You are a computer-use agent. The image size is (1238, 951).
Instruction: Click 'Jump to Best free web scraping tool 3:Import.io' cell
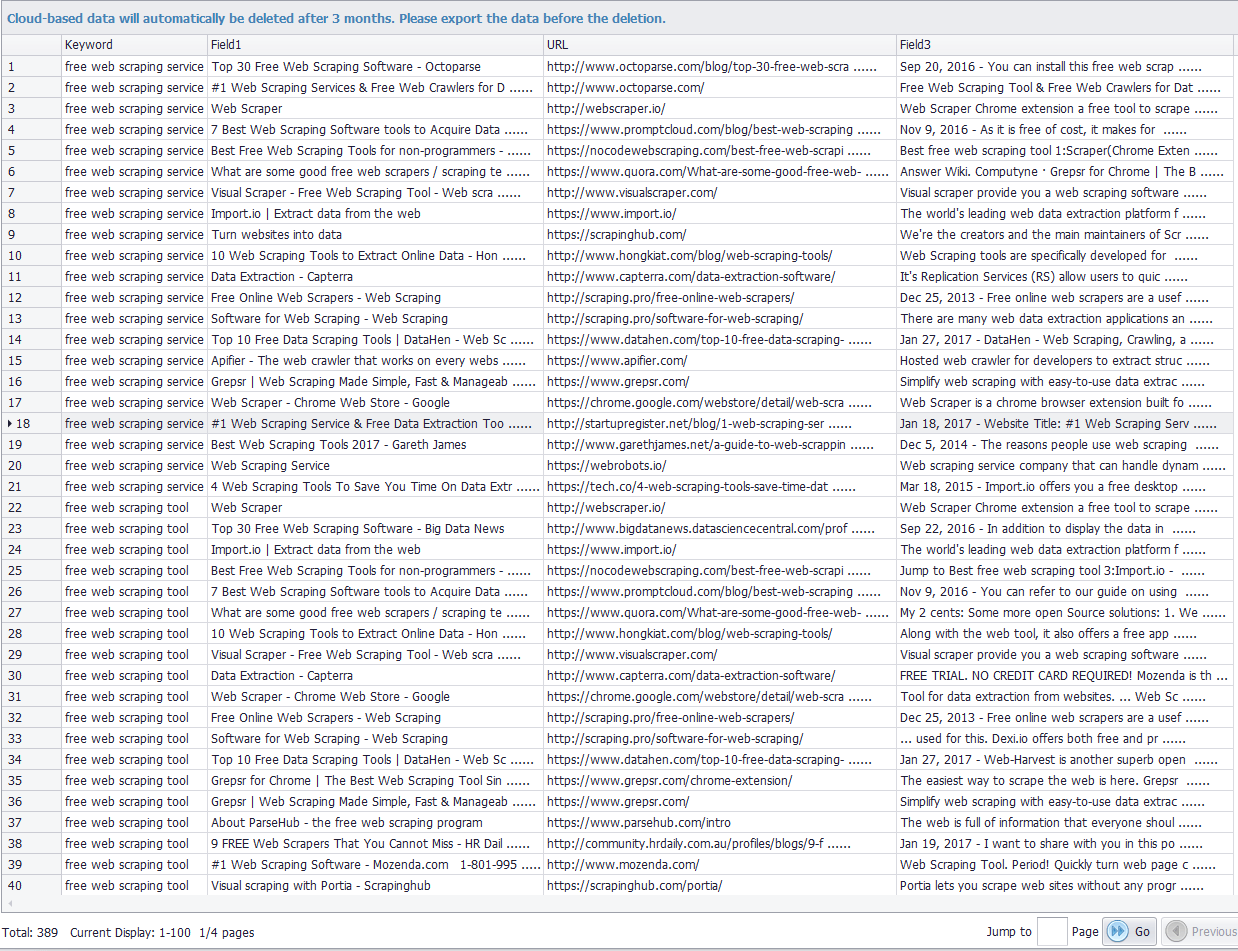[x=1067, y=571]
